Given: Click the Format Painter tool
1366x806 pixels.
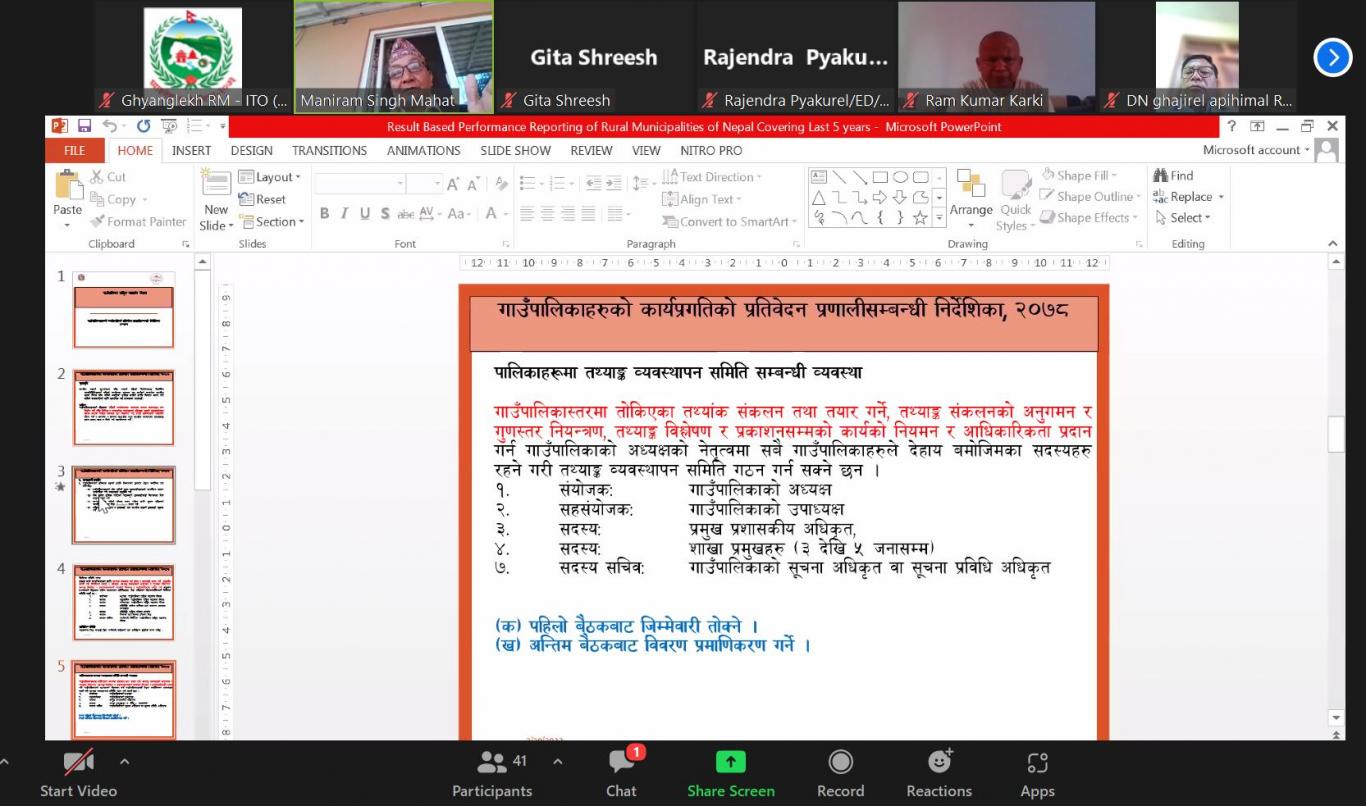Looking at the screenshot, I should coord(138,222).
